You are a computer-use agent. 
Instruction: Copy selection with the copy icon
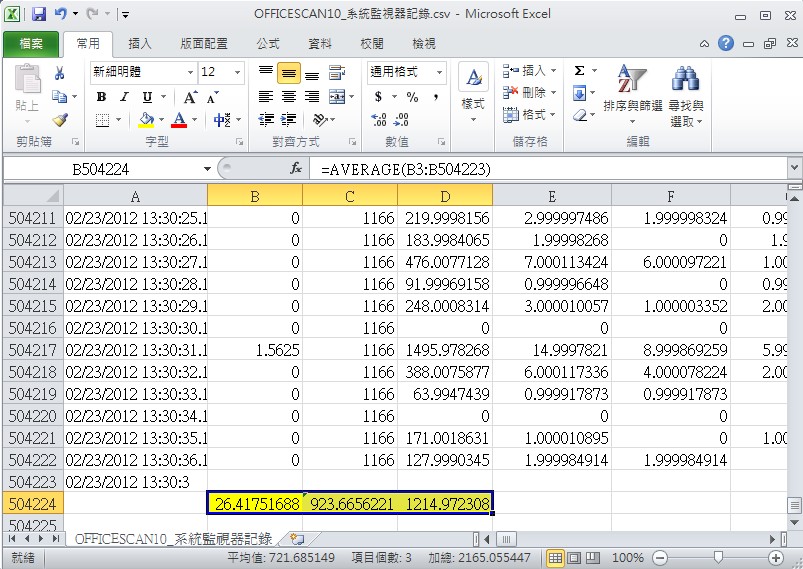60,96
